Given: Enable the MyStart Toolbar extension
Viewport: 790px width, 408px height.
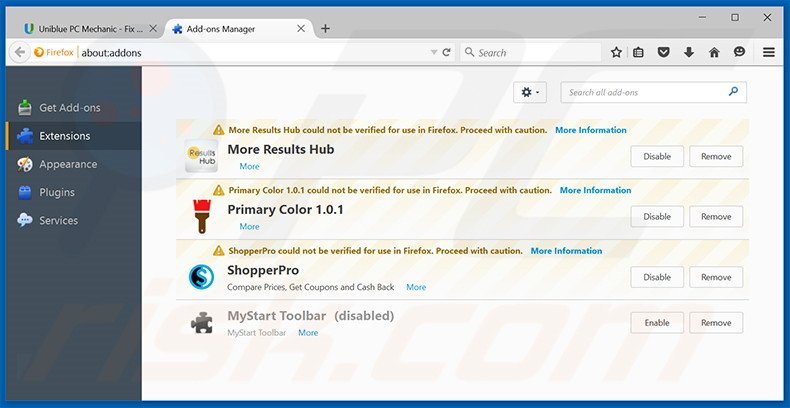Looking at the screenshot, I should click(657, 323).
